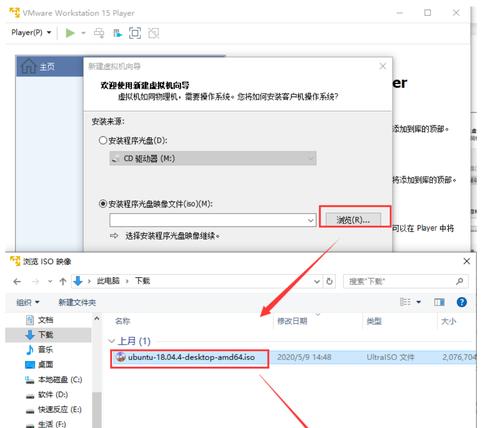Click 下载 in the address breadcrumb
500x428 pixels.
[x=142, y=281]
